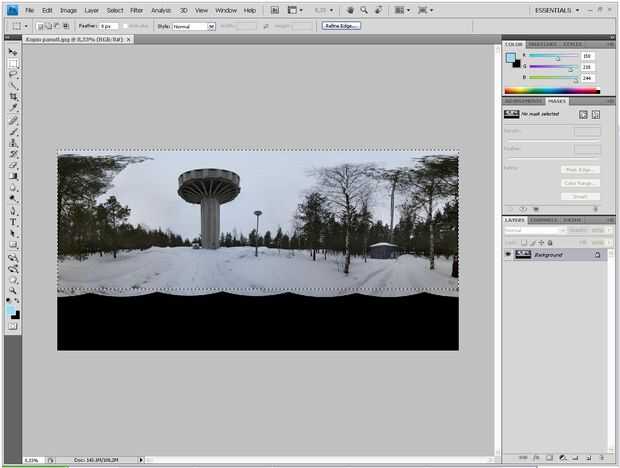This screenshot has height=468, width=620.
Task: Switch to the Channels tab
Action: tap(544, 219)
